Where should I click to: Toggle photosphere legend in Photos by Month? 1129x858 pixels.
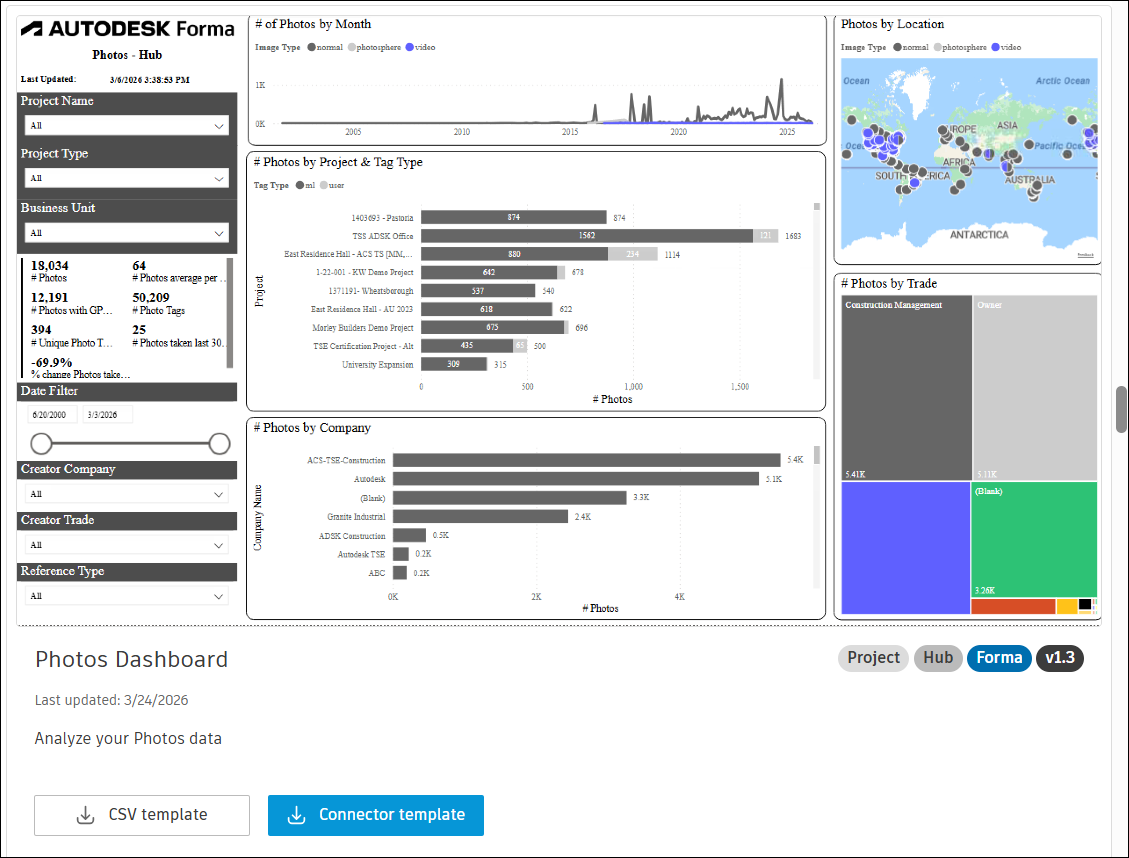[374, 48]
